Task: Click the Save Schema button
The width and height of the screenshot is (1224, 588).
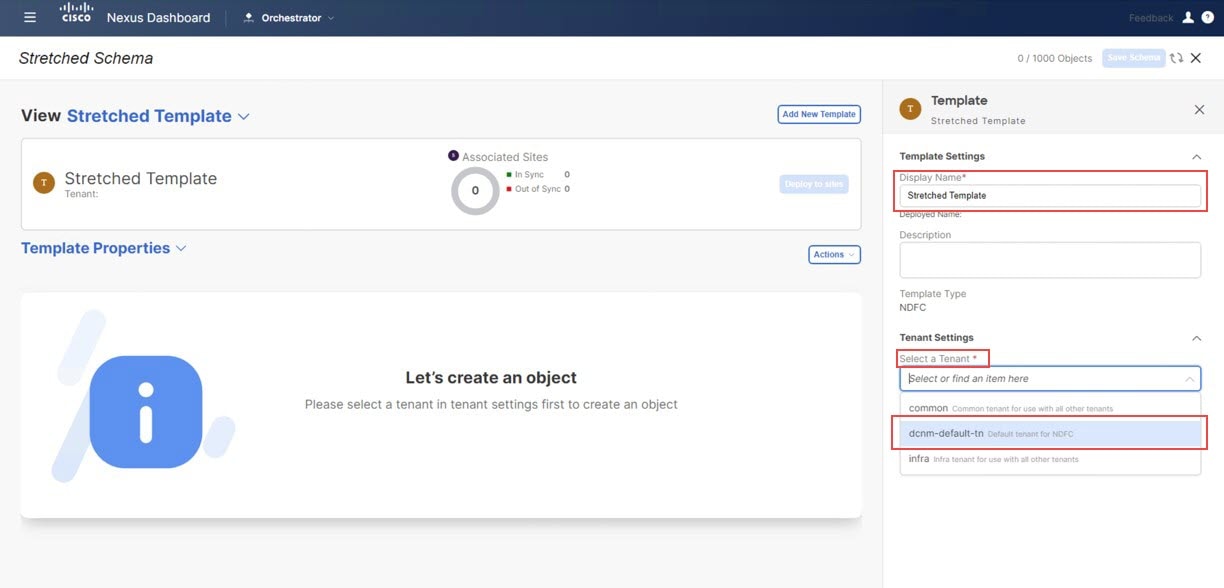Action: pyautogui.click(x=1134, y=58)
